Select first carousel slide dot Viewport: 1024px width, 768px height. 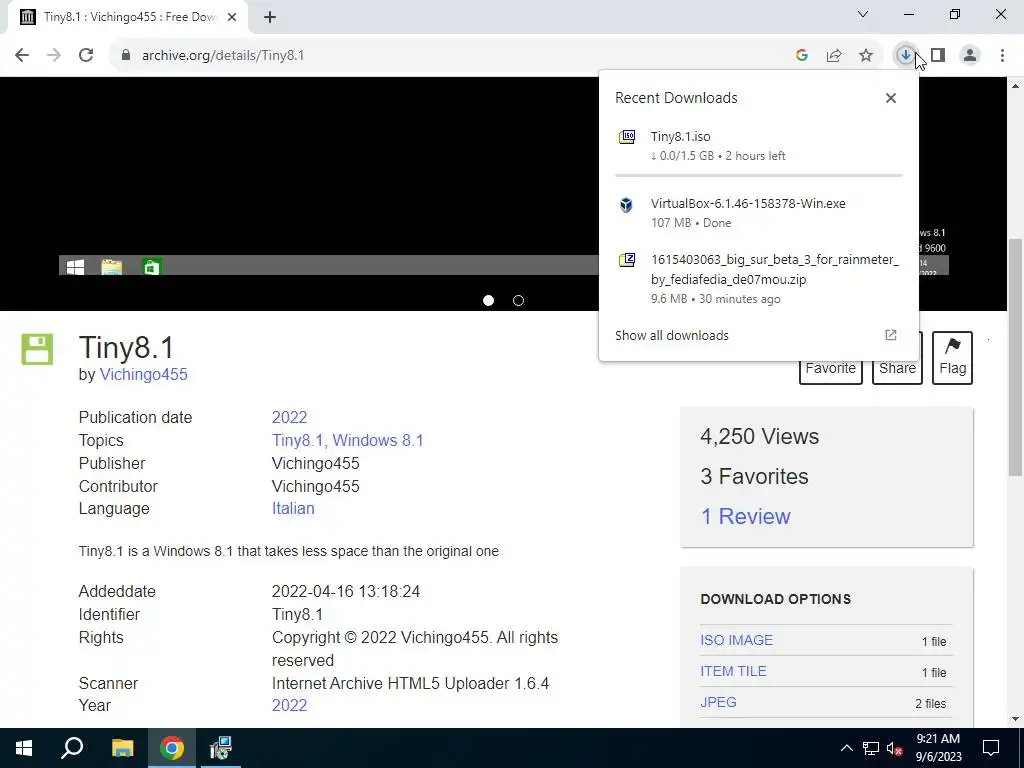coord(488,300)
